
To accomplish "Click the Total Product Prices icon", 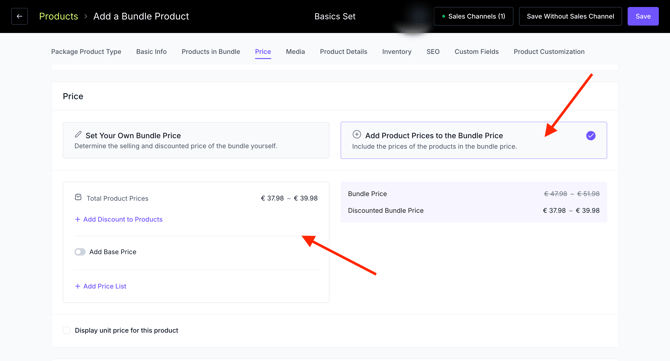I will pos(78,197).
